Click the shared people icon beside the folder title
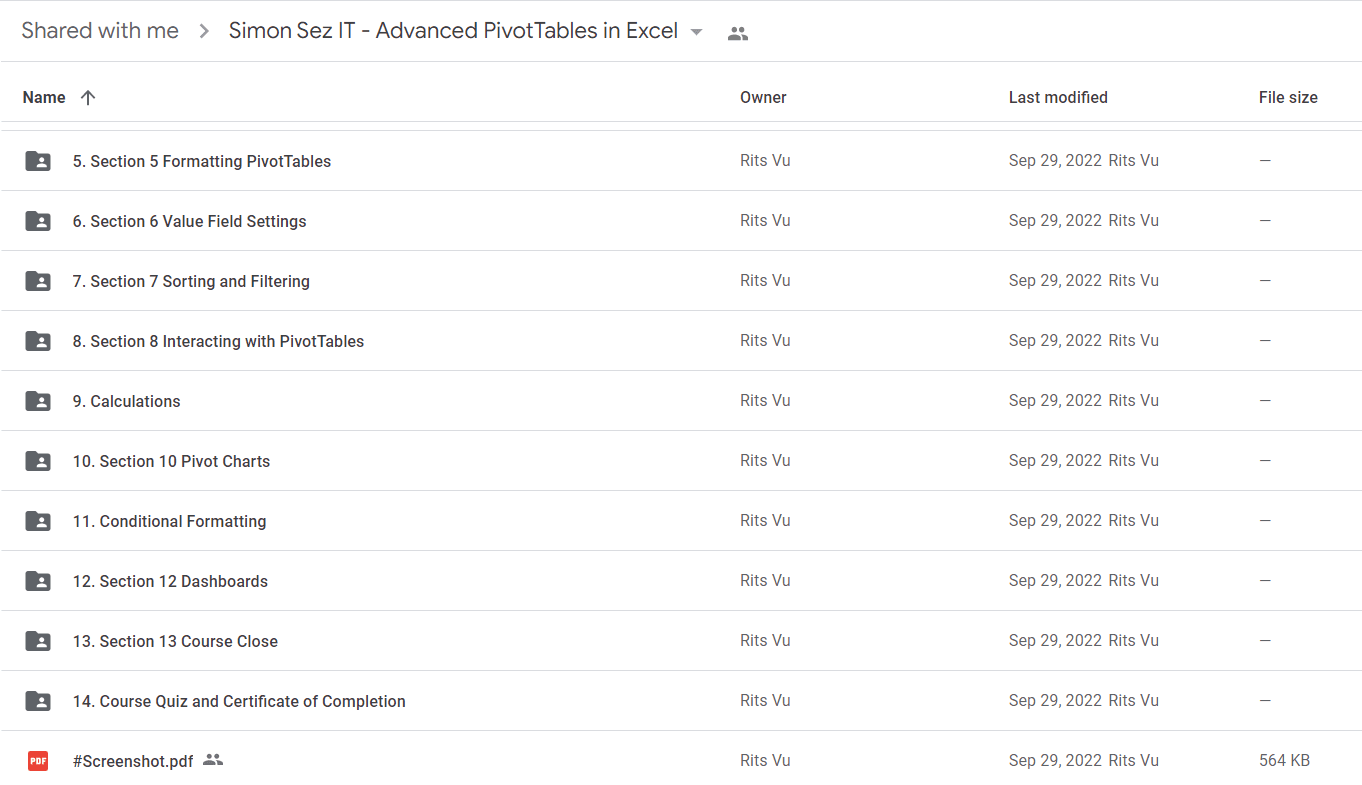1362x785 pixels. click(738, 33)
